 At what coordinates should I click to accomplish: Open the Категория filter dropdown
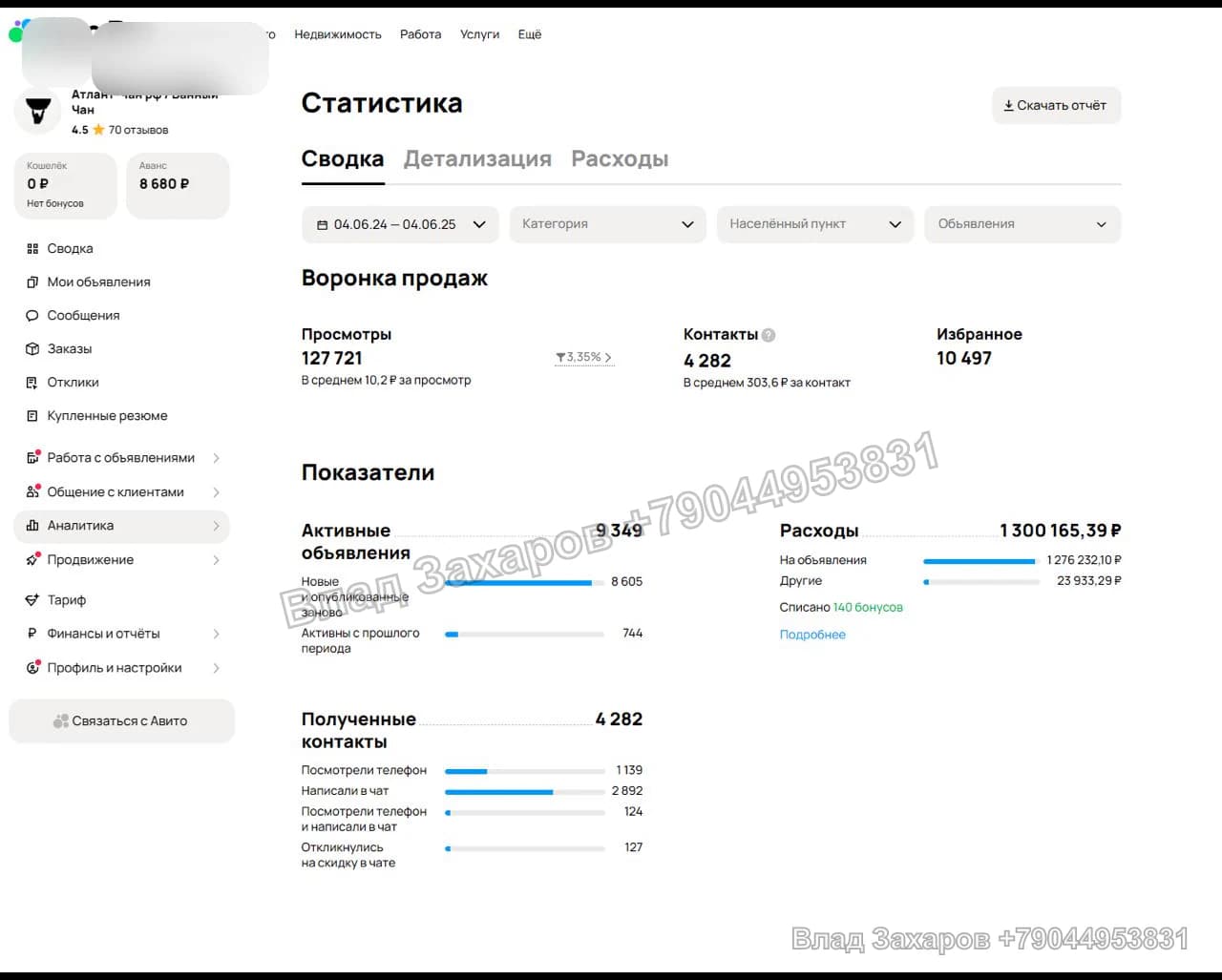607,224
